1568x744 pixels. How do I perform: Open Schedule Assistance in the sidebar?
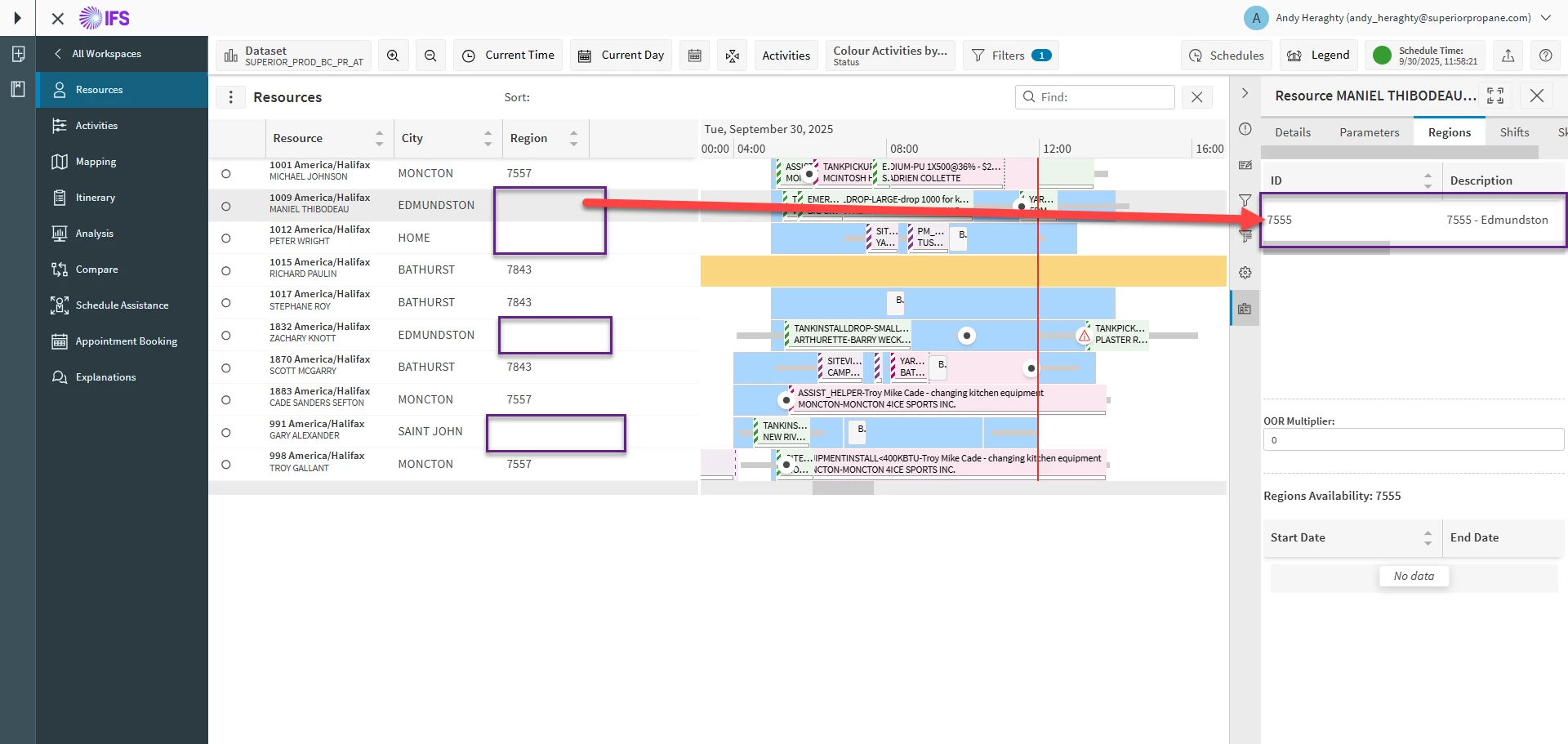coord(122,305)
